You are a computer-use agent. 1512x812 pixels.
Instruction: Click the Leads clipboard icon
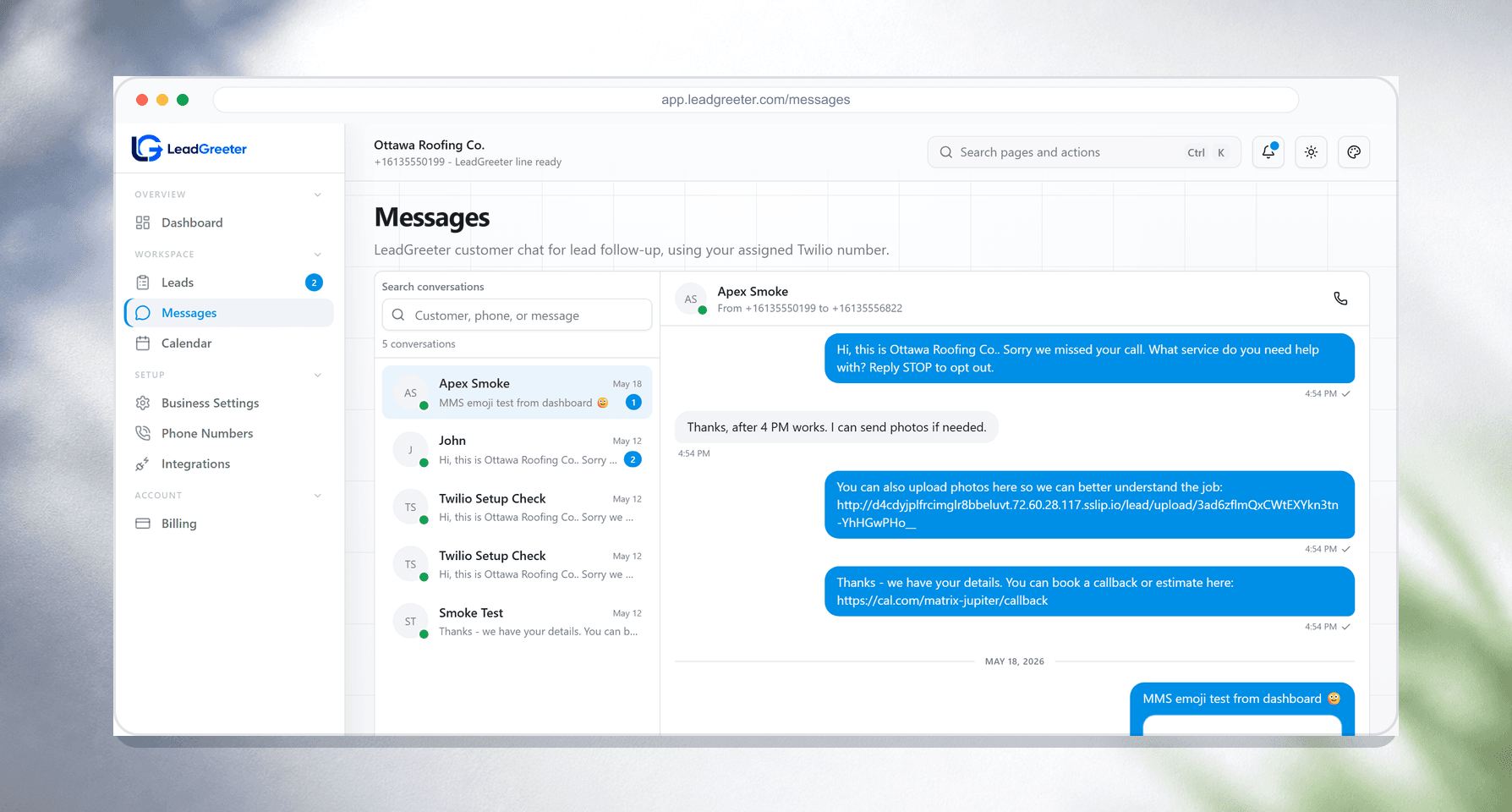coord(143,283)
